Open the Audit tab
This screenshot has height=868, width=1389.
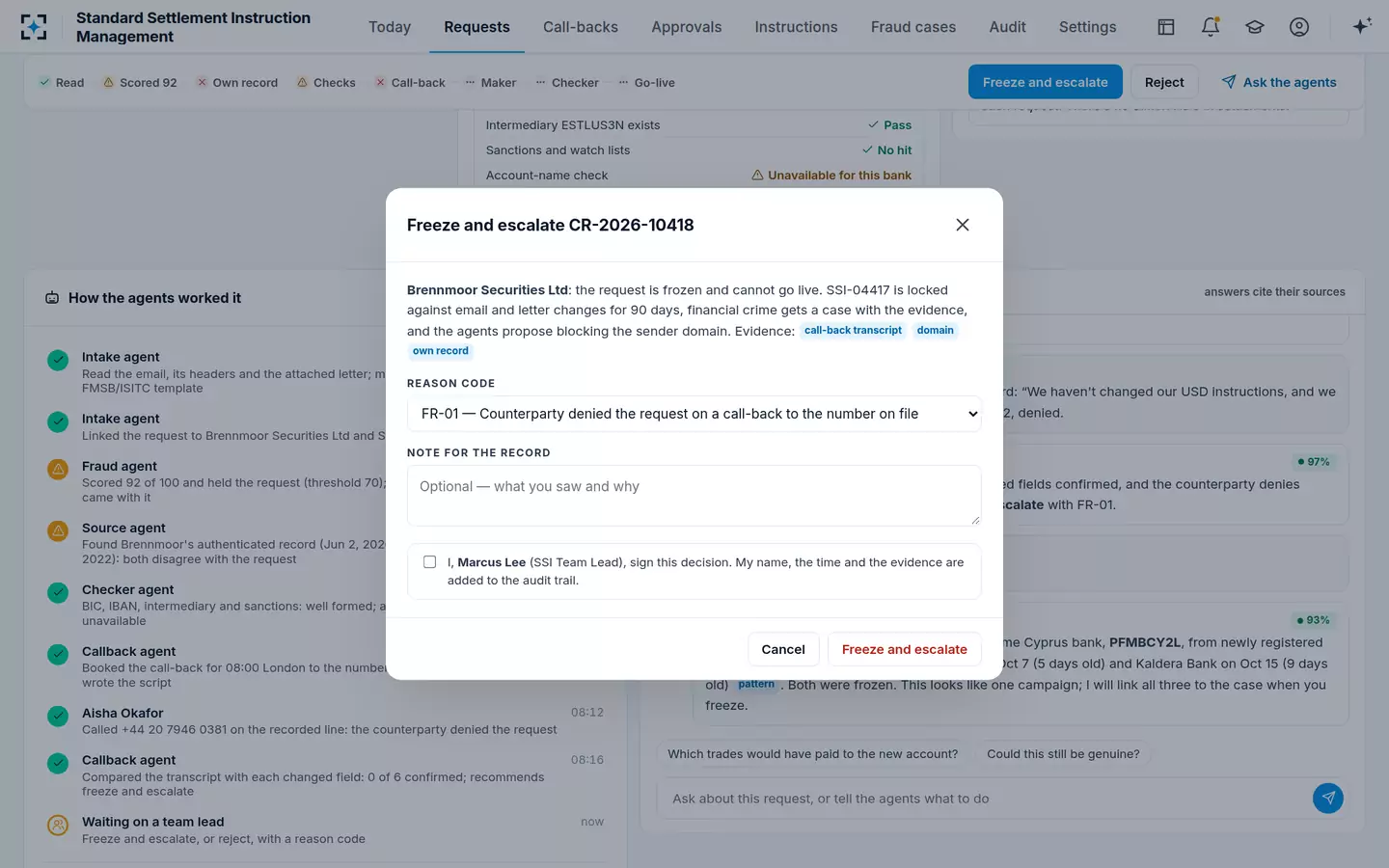click(1007, 27)
